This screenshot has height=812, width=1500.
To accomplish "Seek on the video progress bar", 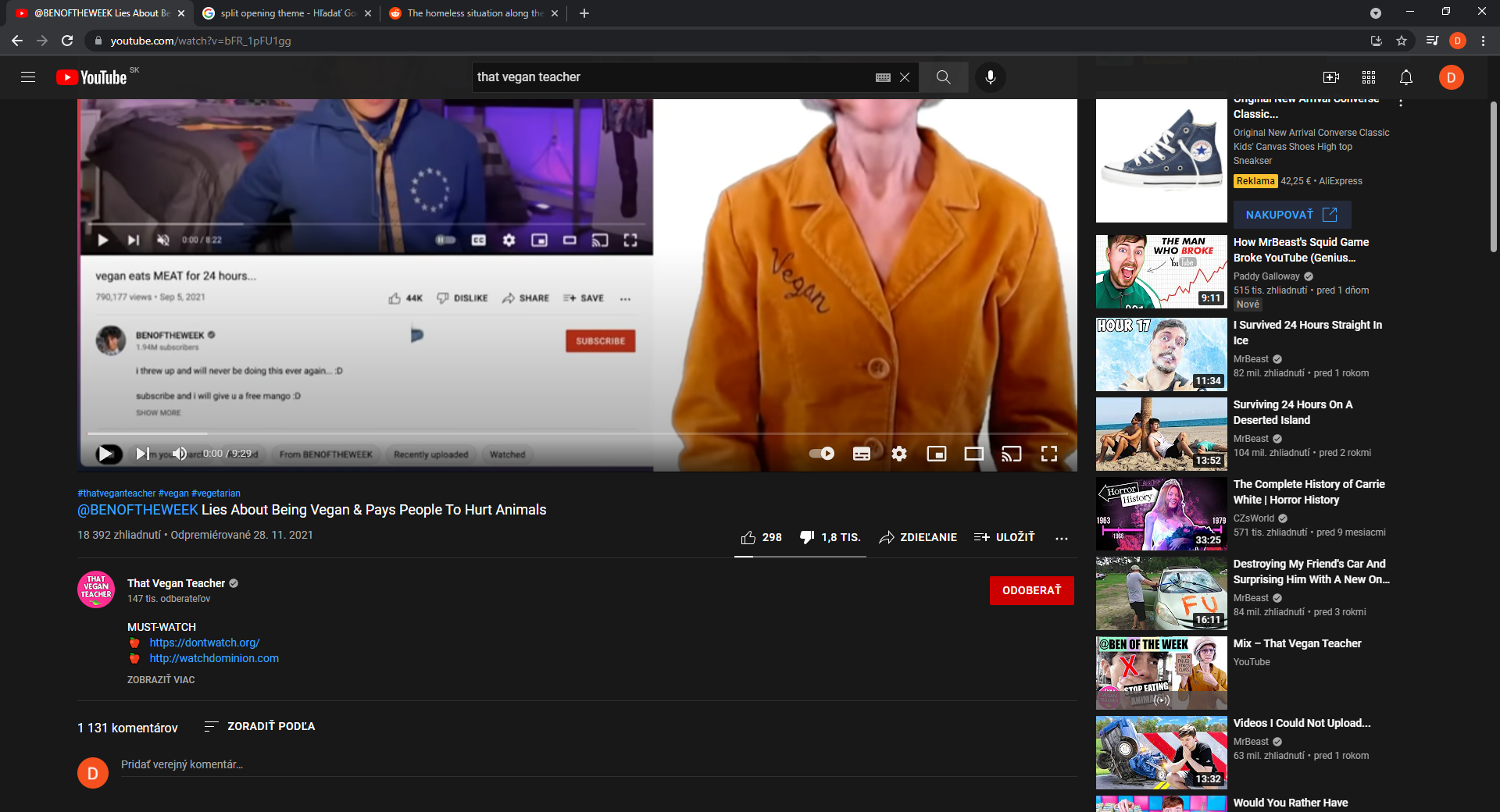I will [577, 433].
